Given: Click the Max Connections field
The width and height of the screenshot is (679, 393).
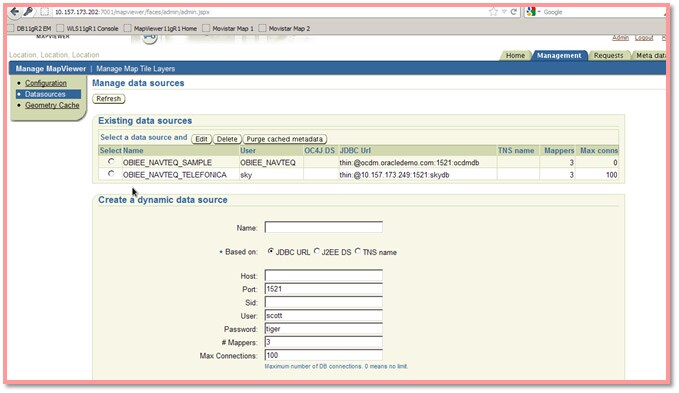Looking at the screenshot, I should pyautogui.click(x=323, y=355).
